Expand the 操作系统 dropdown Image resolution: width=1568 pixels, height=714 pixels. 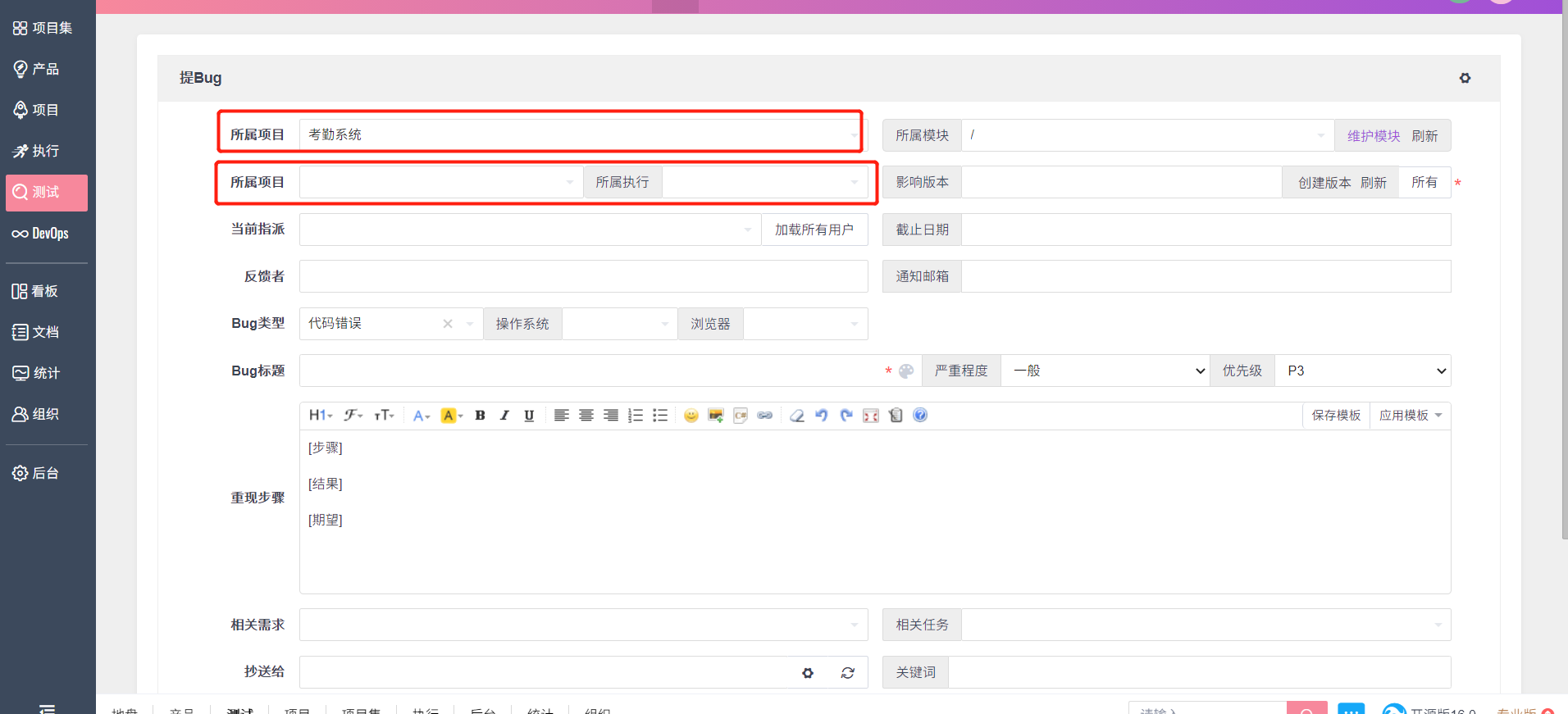click(664, 324)
